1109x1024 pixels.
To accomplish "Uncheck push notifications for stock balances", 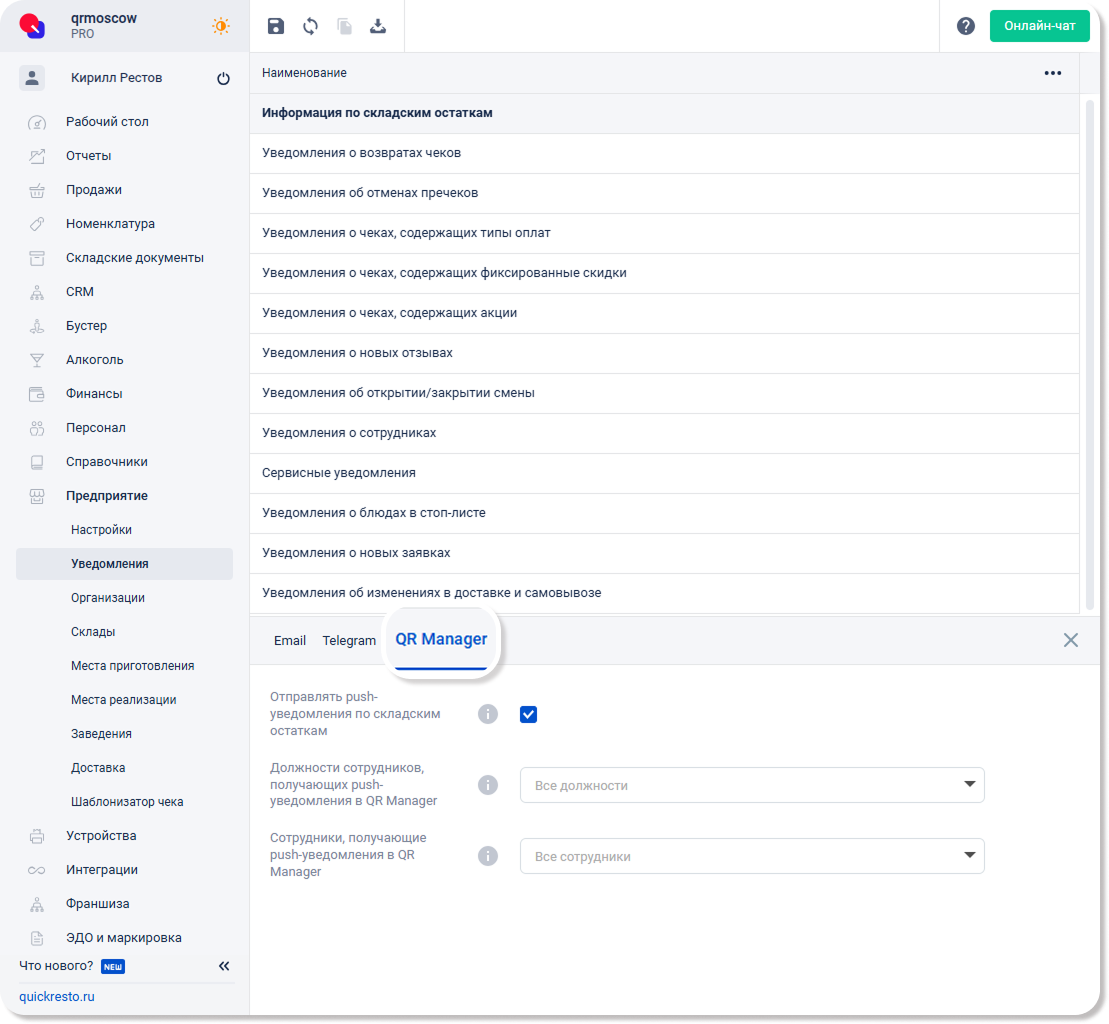I will tap(529, 714).
